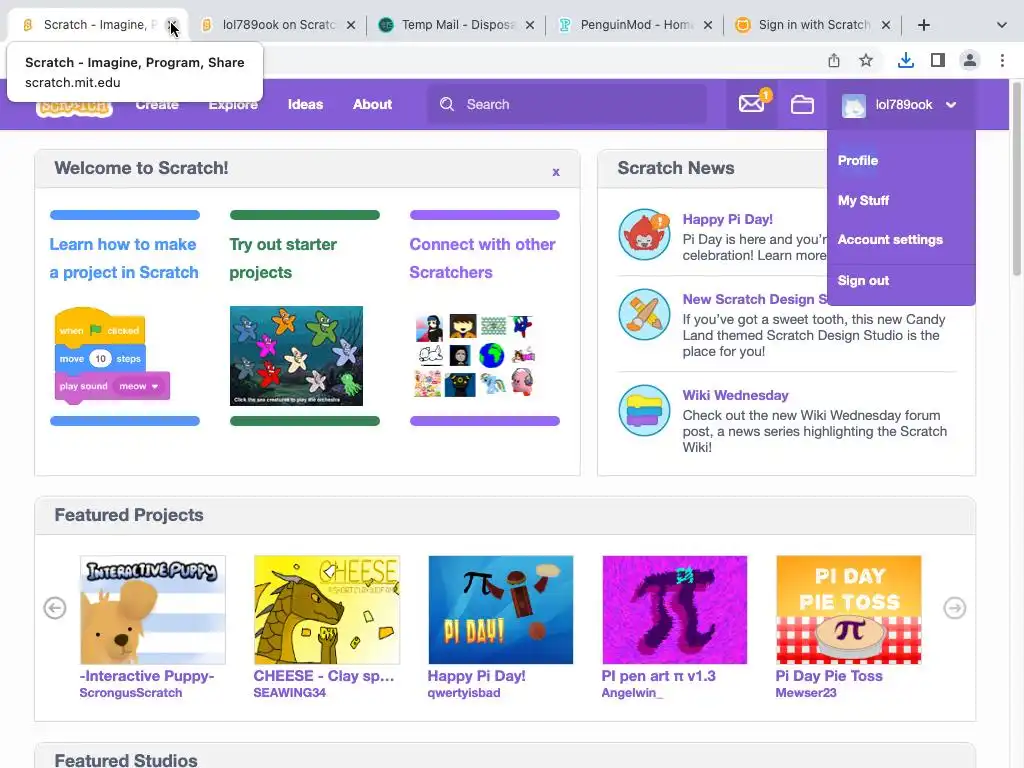Open the Ideas nav link
The width and height of the screenshot is (1024, 768).
(305, 104)
